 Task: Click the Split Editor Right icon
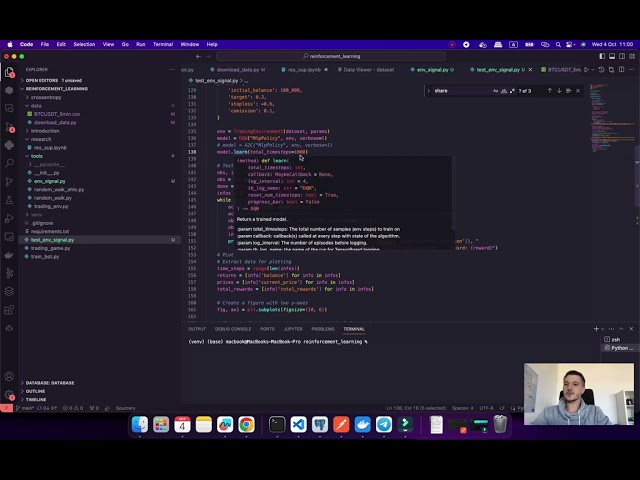621,70
